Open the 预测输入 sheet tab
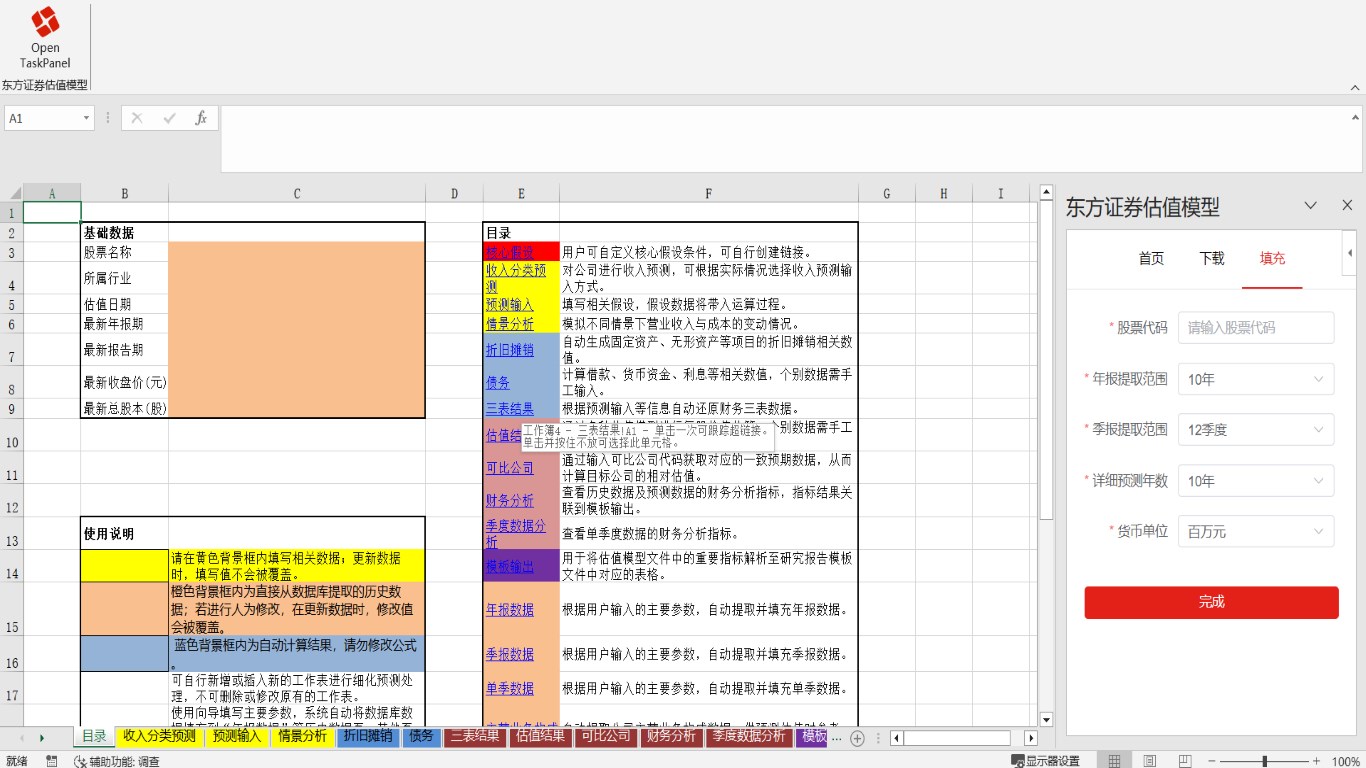1366x768 pixels. pyautogui.click(x=236, y=737)
